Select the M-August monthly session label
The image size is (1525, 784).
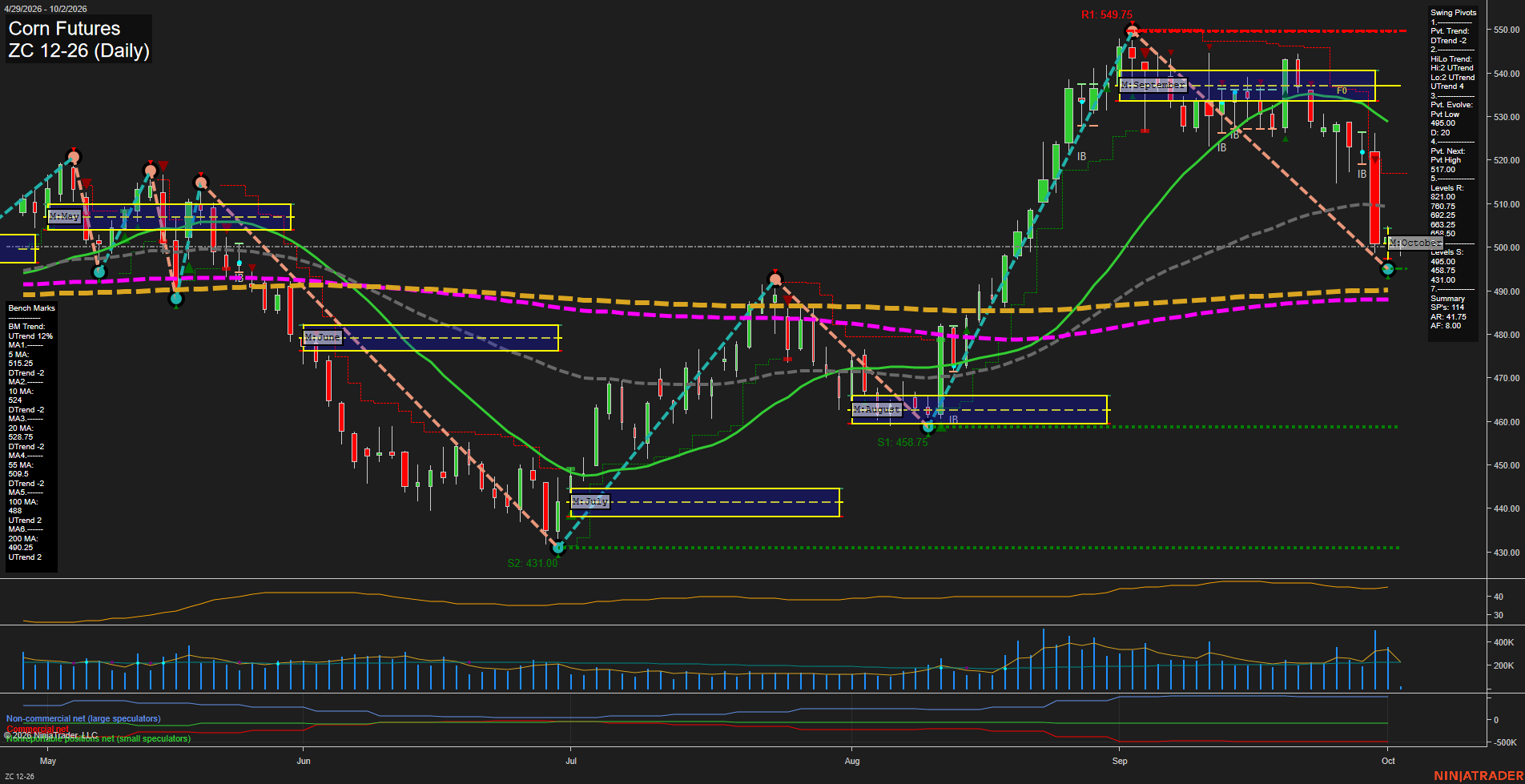876,409
